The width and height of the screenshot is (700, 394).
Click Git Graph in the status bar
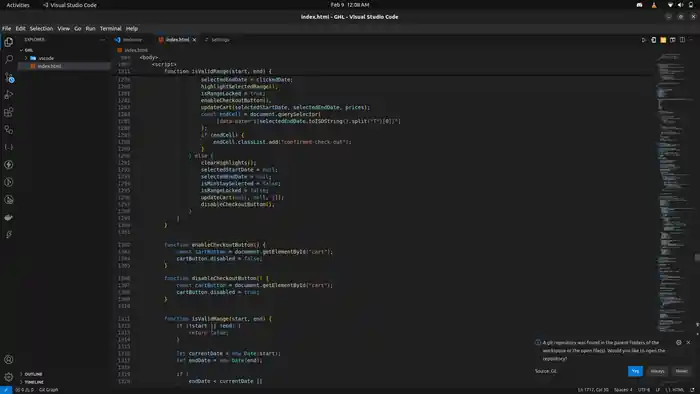pyautogui.click(x=48, y=390)
